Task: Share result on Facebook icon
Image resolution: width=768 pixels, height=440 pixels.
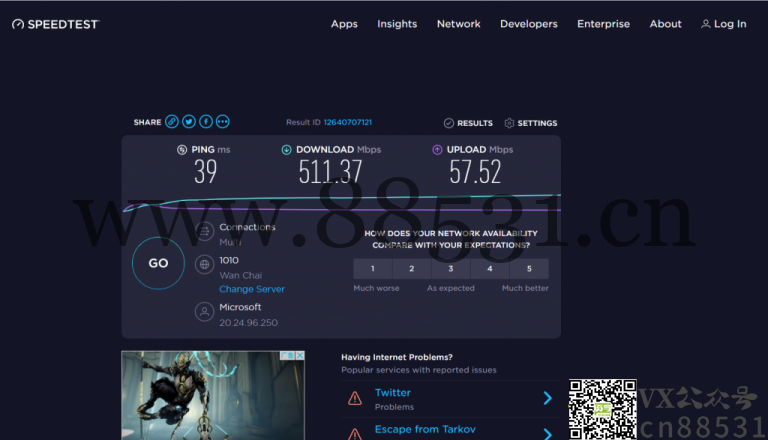Action: [x=206, y=122]
